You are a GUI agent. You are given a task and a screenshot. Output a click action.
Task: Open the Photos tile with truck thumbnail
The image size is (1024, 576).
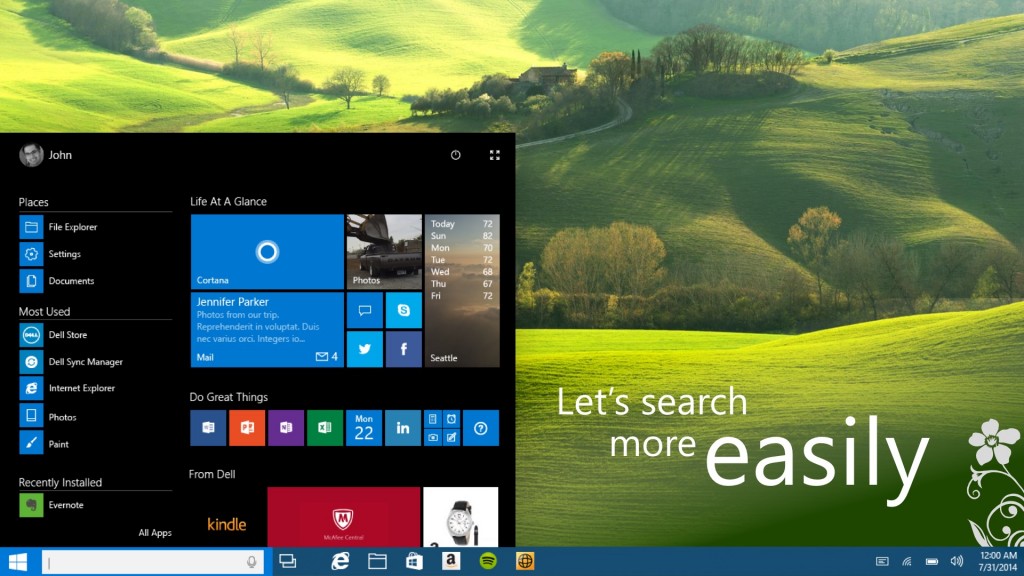pyautogui.click(x=384, y=252)
